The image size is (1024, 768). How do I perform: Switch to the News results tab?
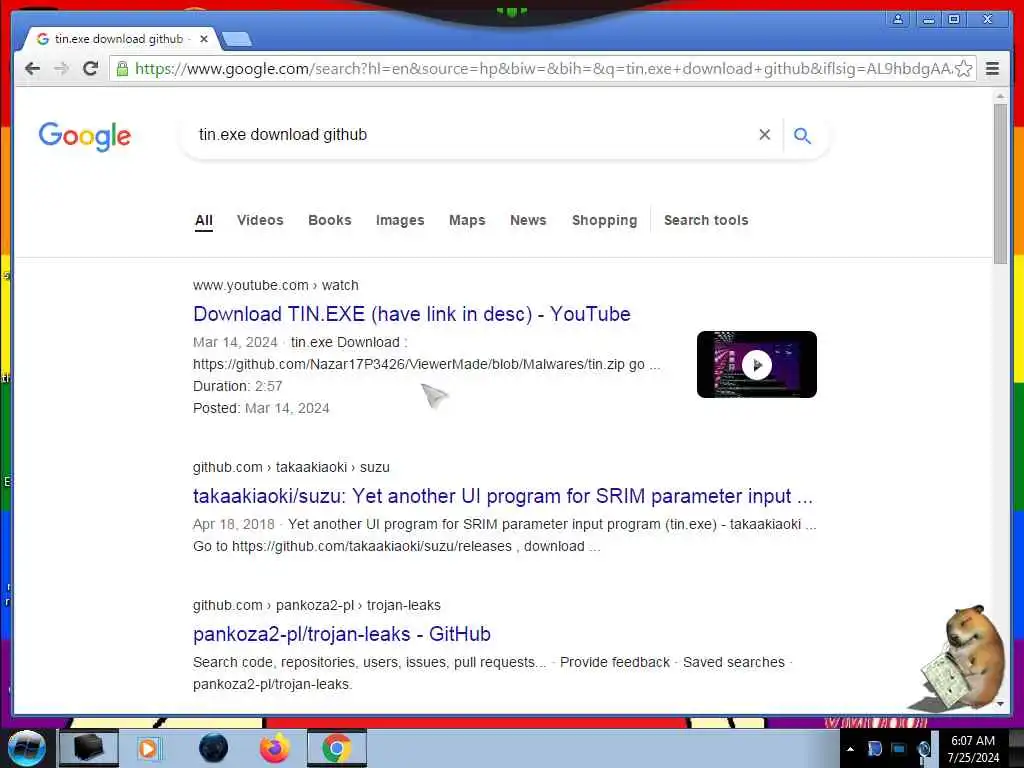[528, 220]
